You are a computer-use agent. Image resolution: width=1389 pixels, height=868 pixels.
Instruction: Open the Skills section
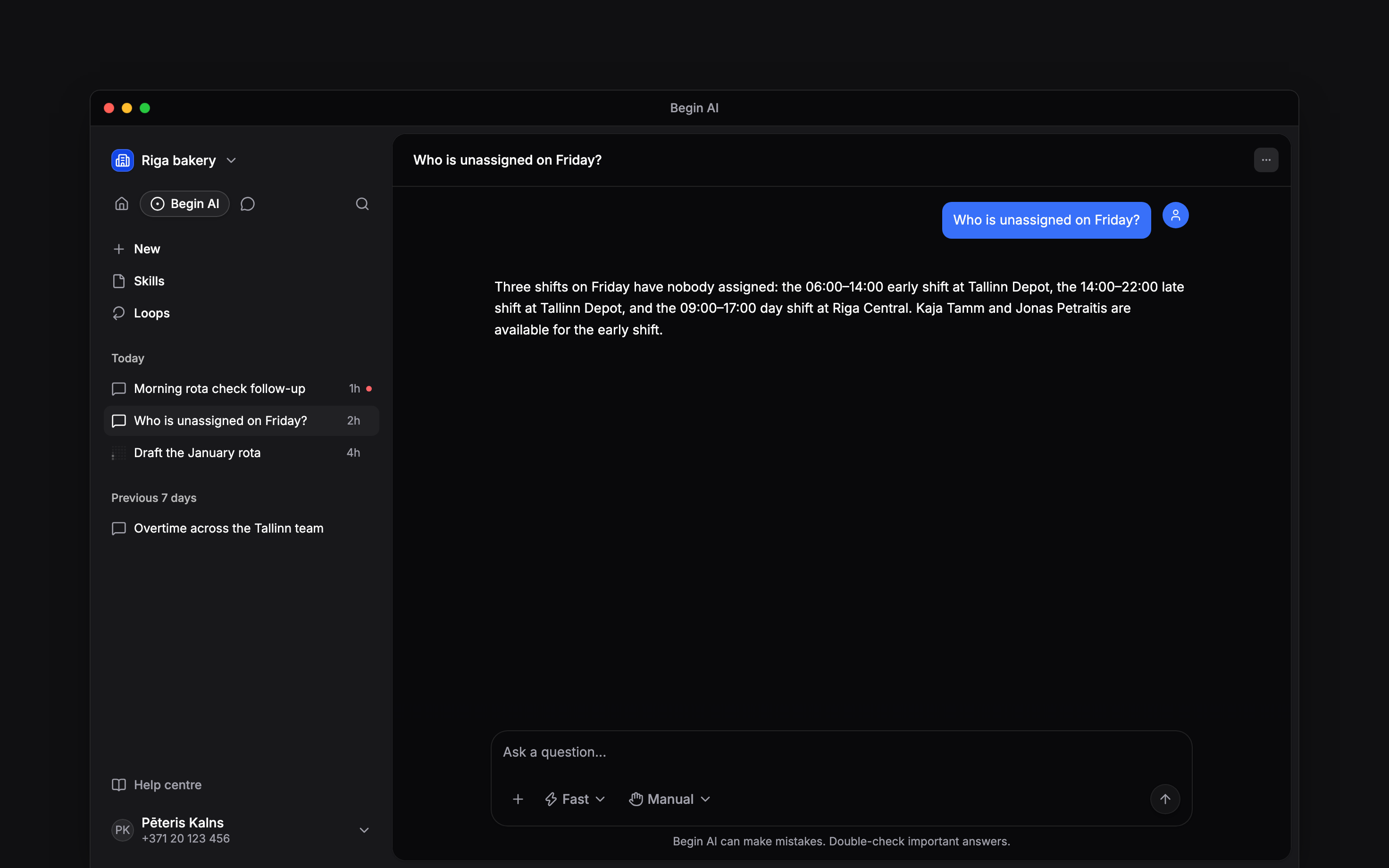tap(241, 281)
